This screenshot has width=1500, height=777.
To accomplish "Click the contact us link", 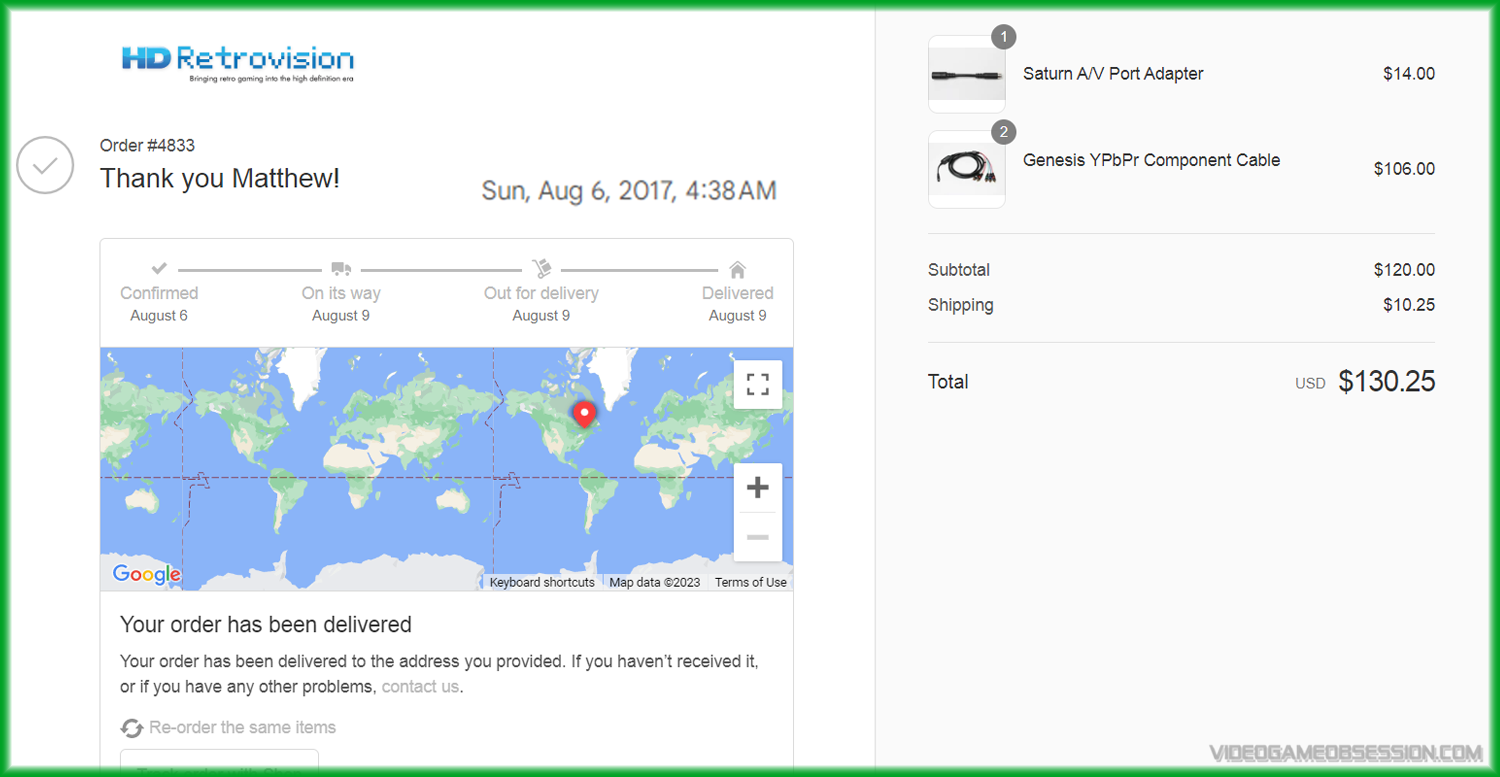I will pyautogui.click(x=420, y=687).
